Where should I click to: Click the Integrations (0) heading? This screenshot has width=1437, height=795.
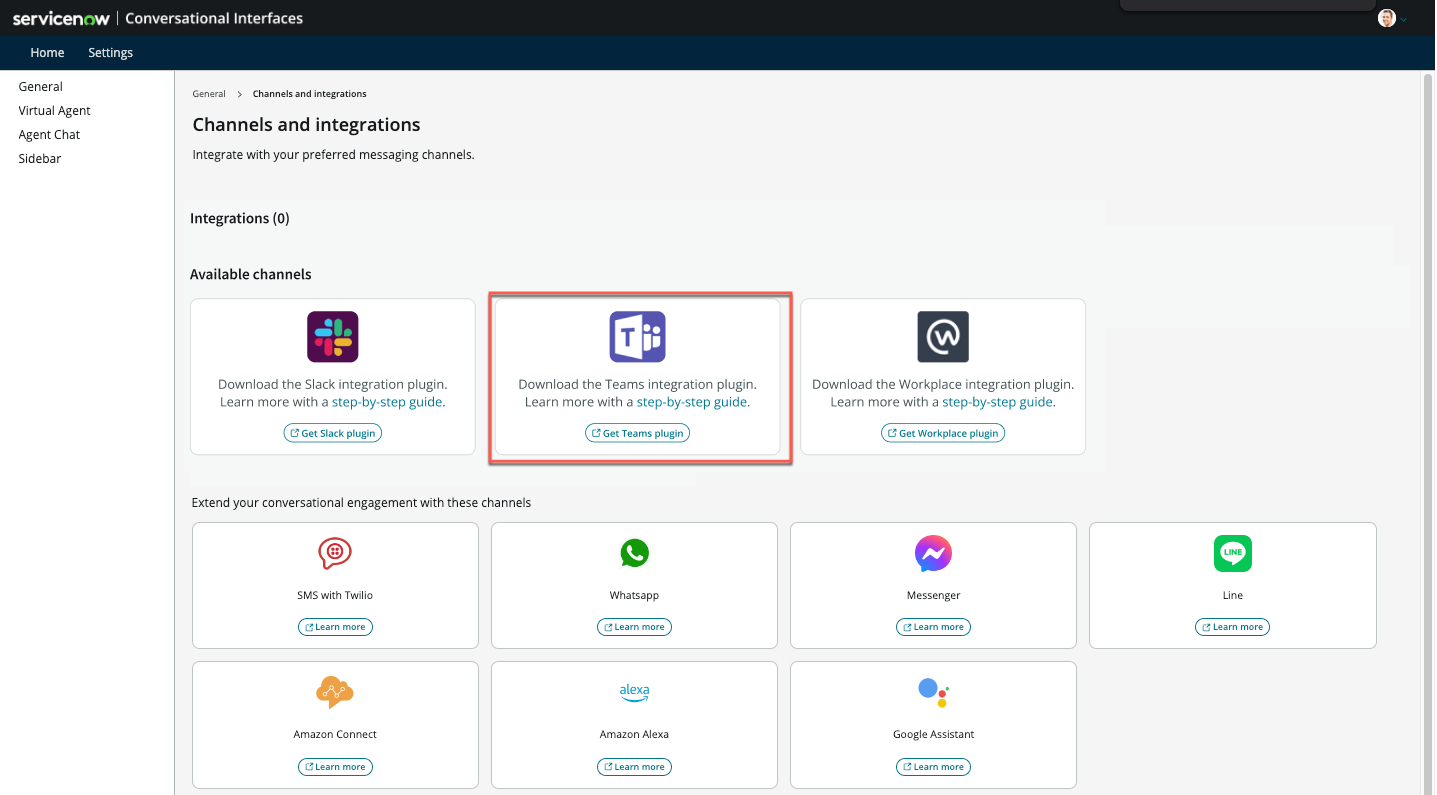(x=240, y=218)
